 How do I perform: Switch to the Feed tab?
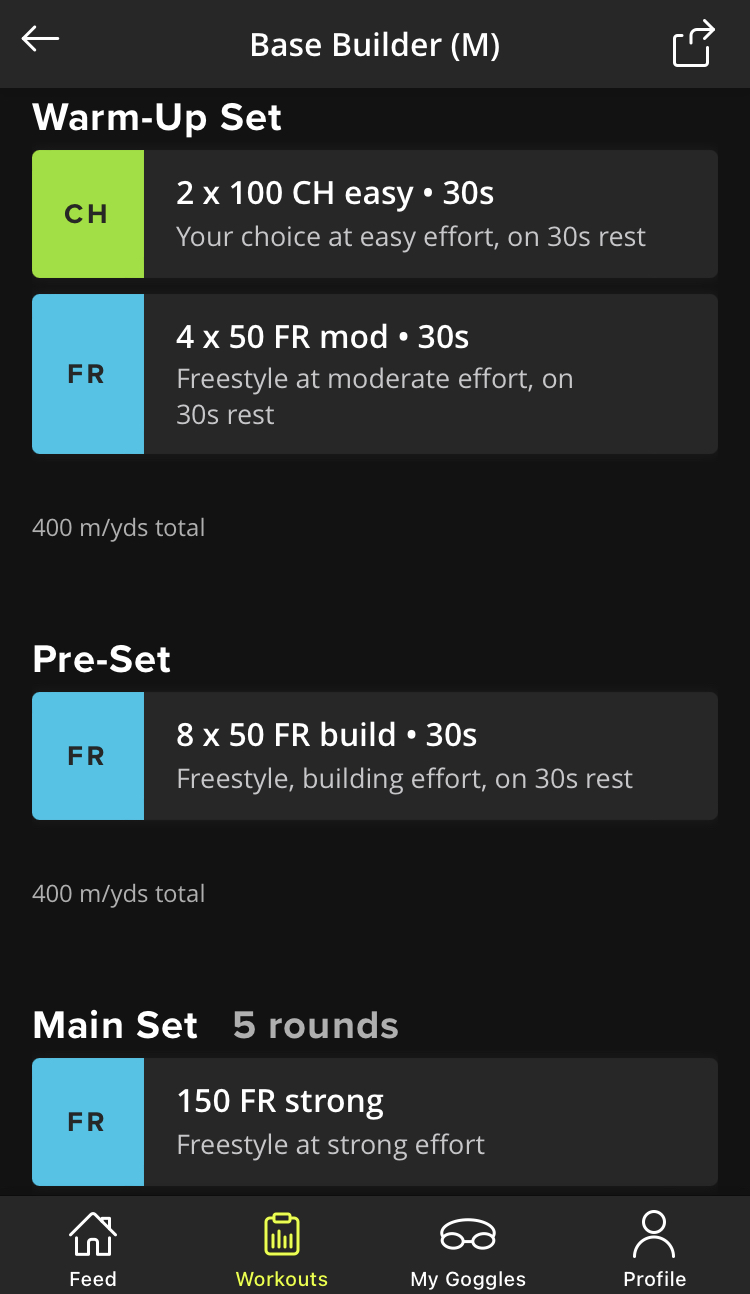pyautogui.click(x=93, y=1246)
